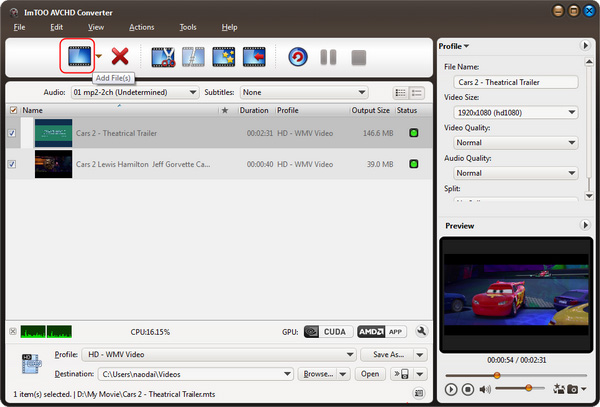This screenshot has width=600, height=407.
Task: Click the File Name field showing Cars 2
Action: pos(516,82)
